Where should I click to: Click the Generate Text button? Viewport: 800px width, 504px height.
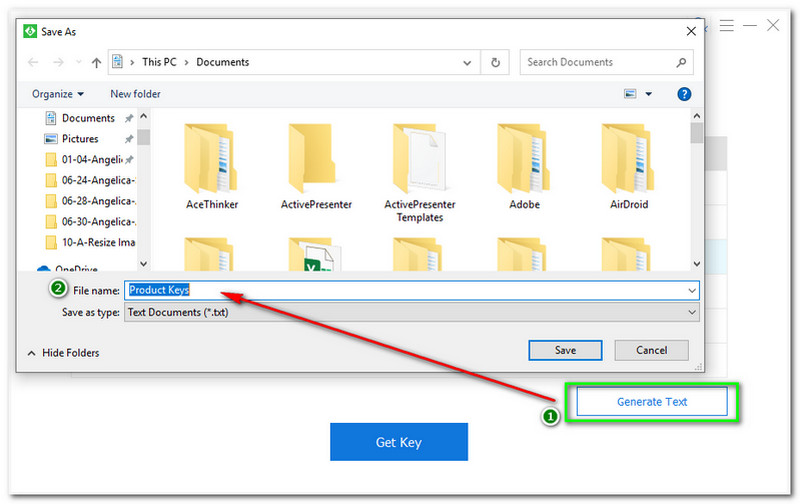[651, 402]
